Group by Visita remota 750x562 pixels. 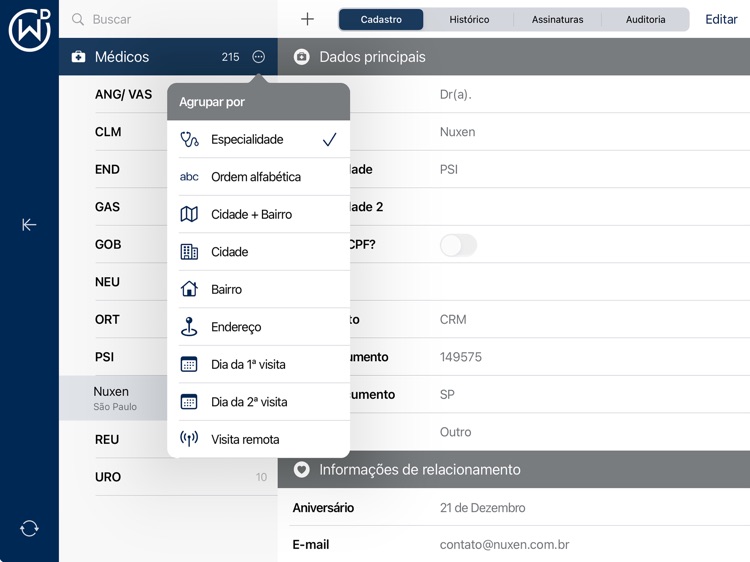pos(258,439)
